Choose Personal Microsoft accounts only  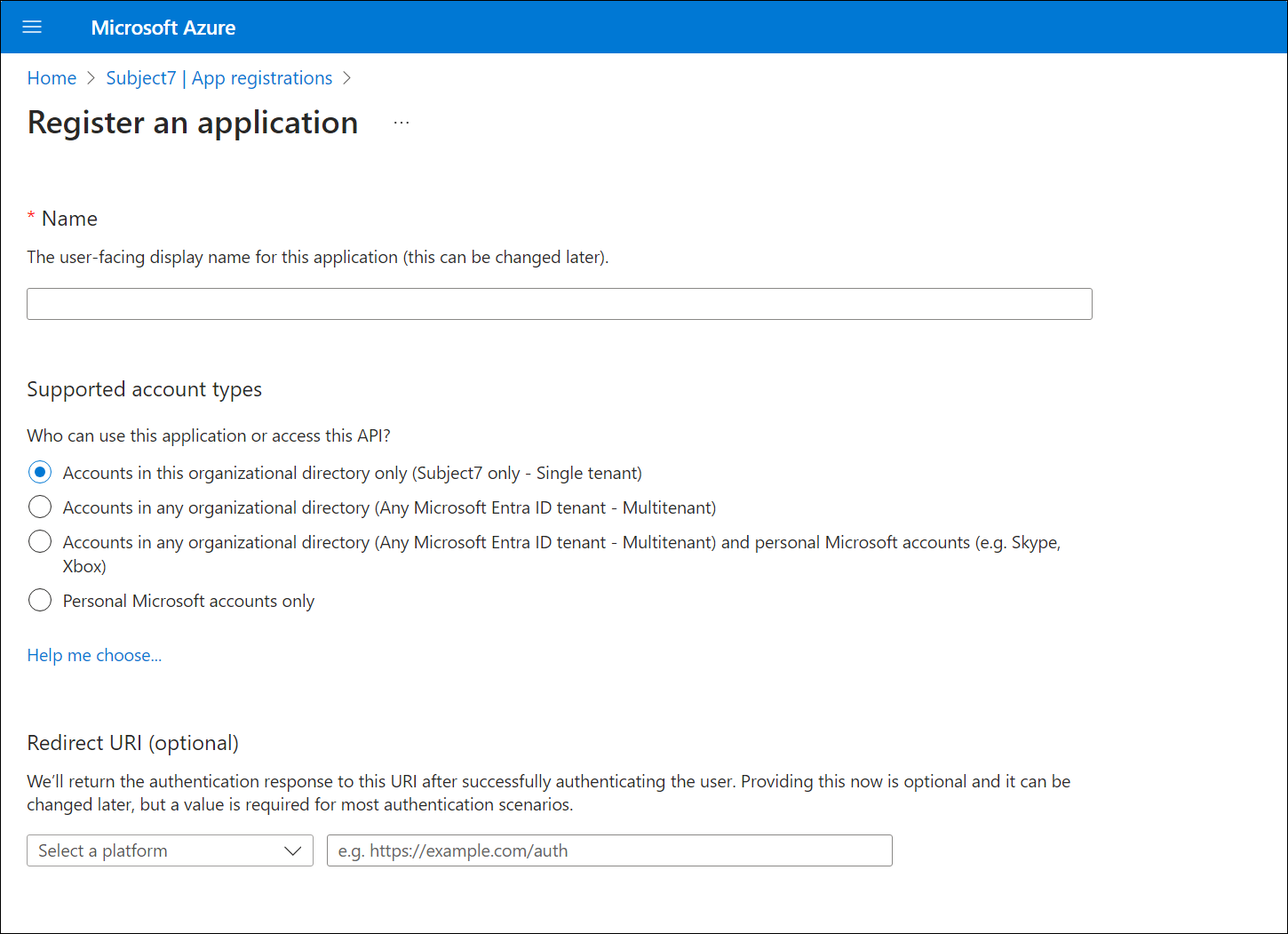(40, 600)
